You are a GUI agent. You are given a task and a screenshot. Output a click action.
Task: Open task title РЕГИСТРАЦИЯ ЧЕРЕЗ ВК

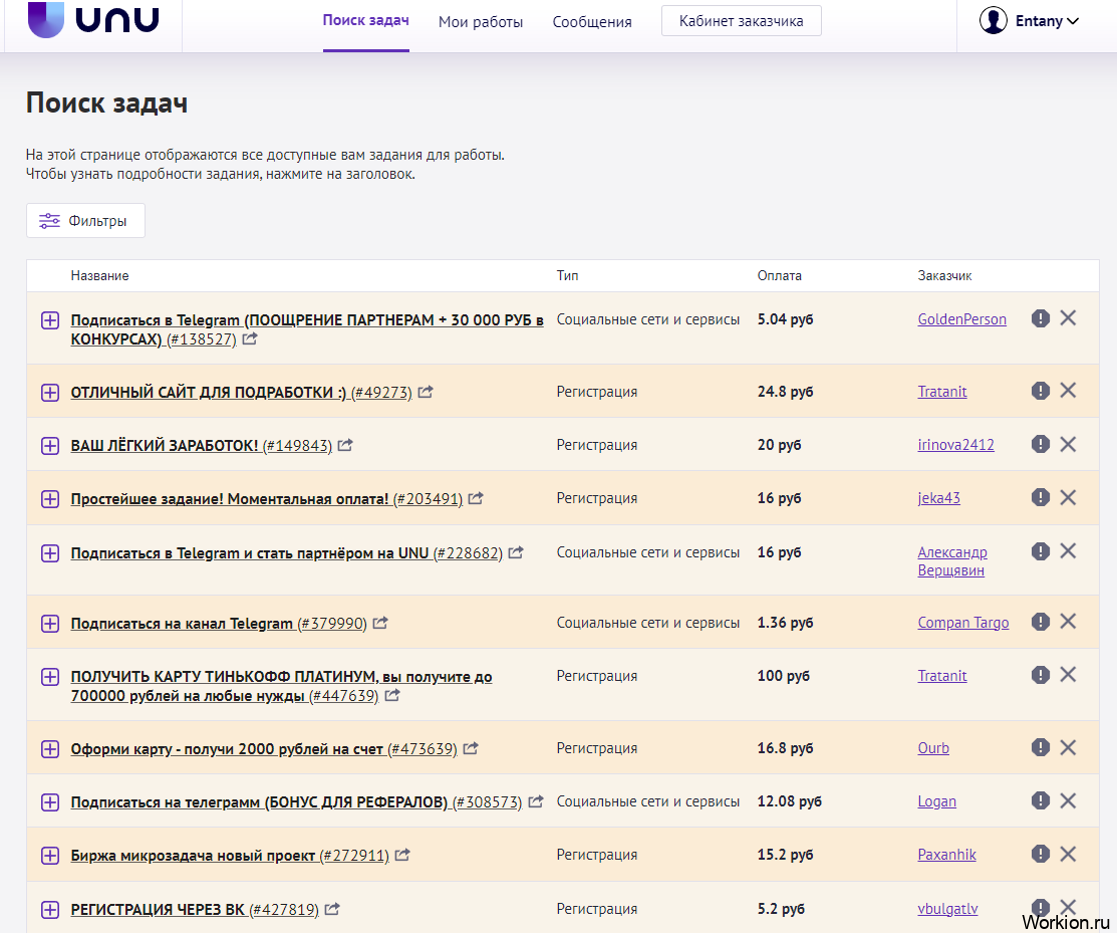pyautogui.click(x=157, y=910)
